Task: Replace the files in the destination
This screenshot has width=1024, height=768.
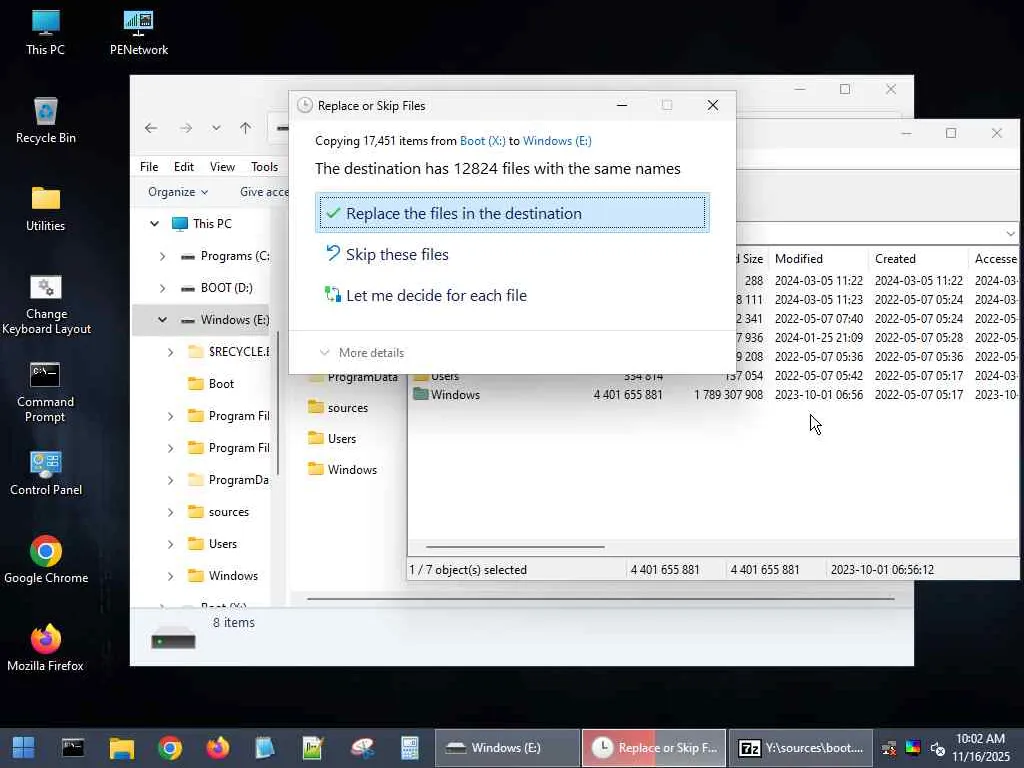Action: [x=512, y=213]
